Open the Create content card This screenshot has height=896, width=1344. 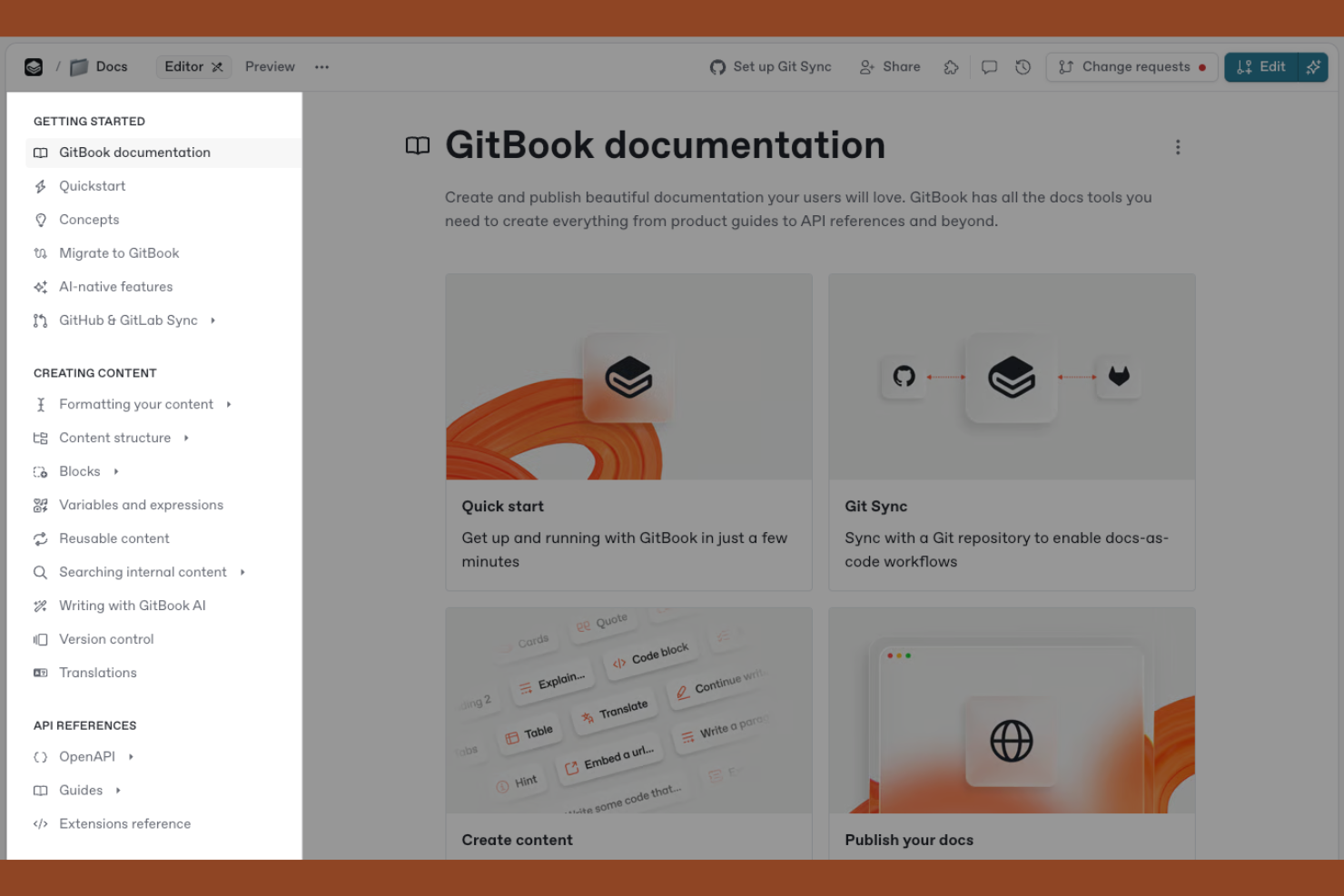628,734
